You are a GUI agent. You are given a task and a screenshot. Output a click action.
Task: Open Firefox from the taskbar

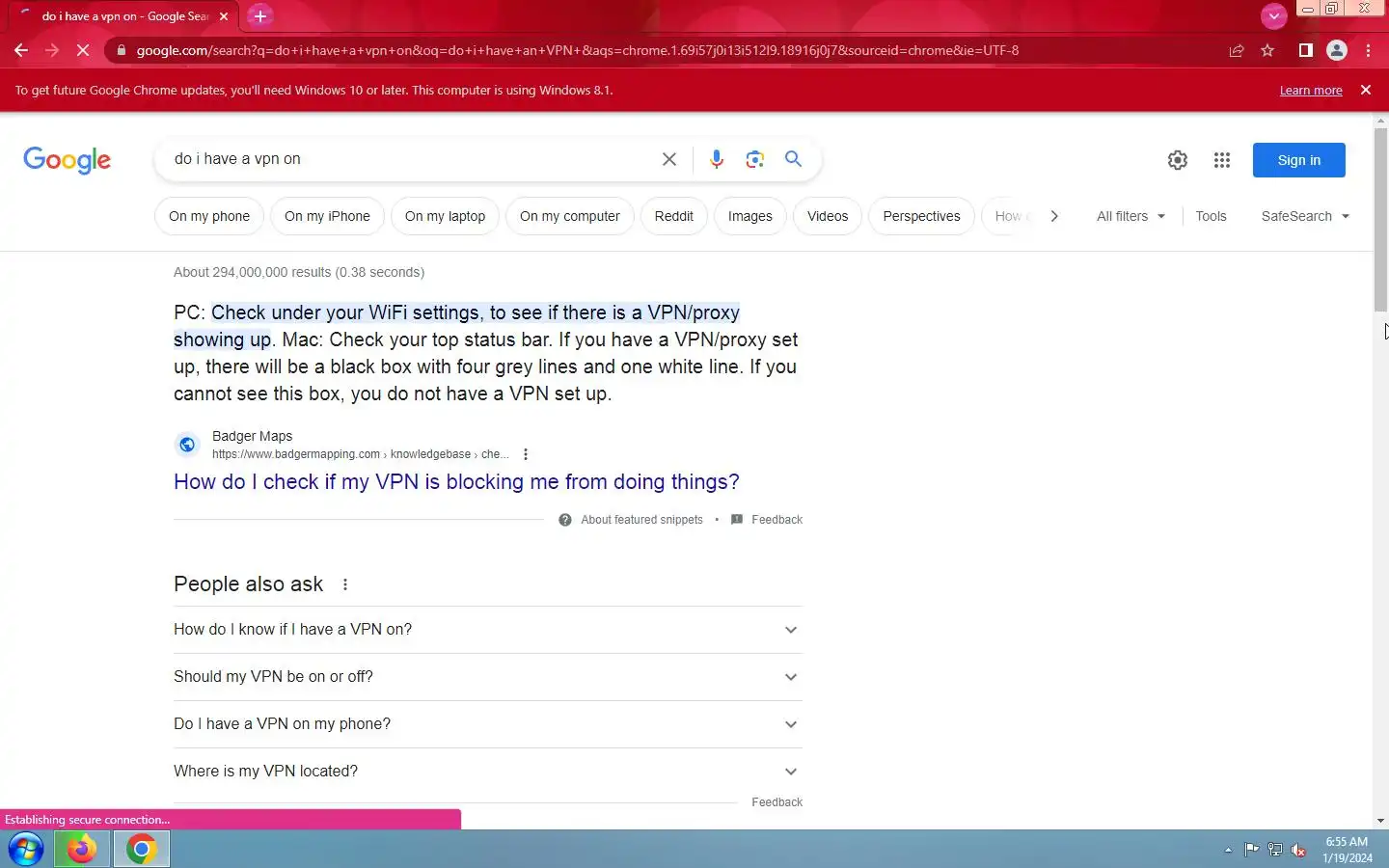point(81,849)
